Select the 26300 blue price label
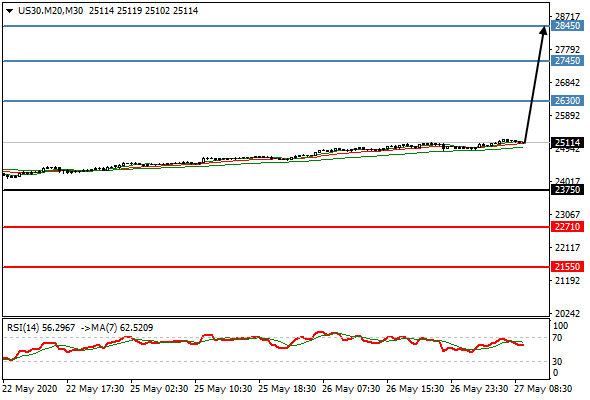 (x=567, y=101)
